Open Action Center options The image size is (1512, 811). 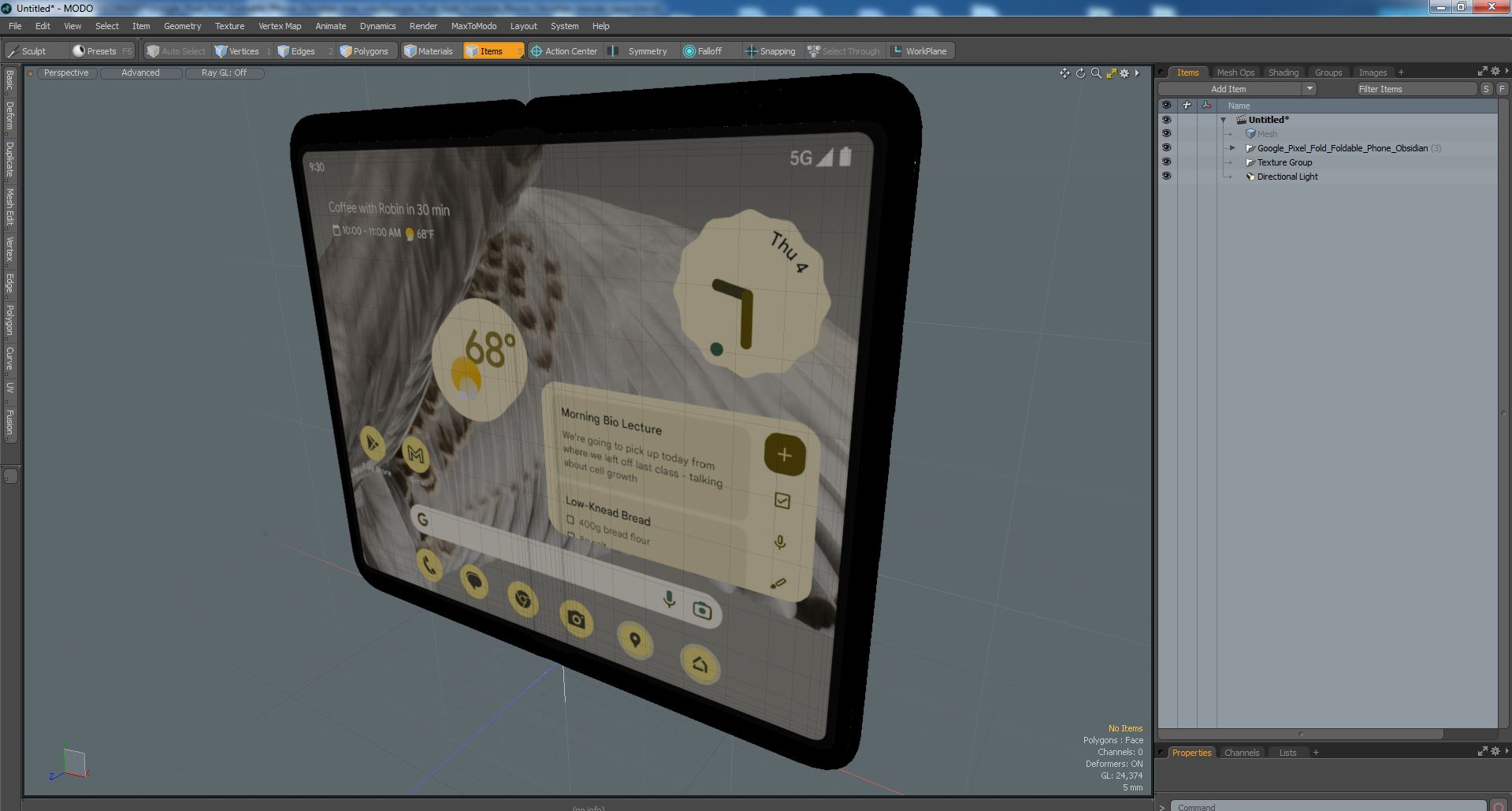point(565,51)
